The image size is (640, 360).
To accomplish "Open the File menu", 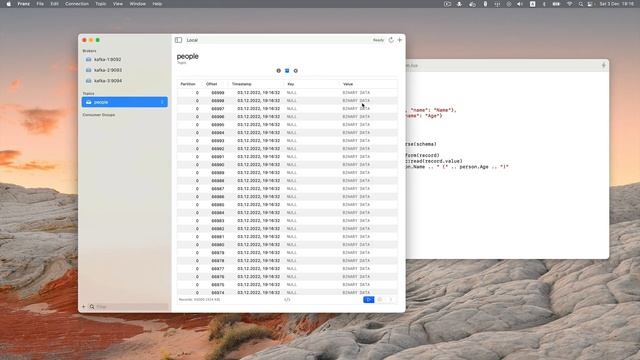I will 40,4.
